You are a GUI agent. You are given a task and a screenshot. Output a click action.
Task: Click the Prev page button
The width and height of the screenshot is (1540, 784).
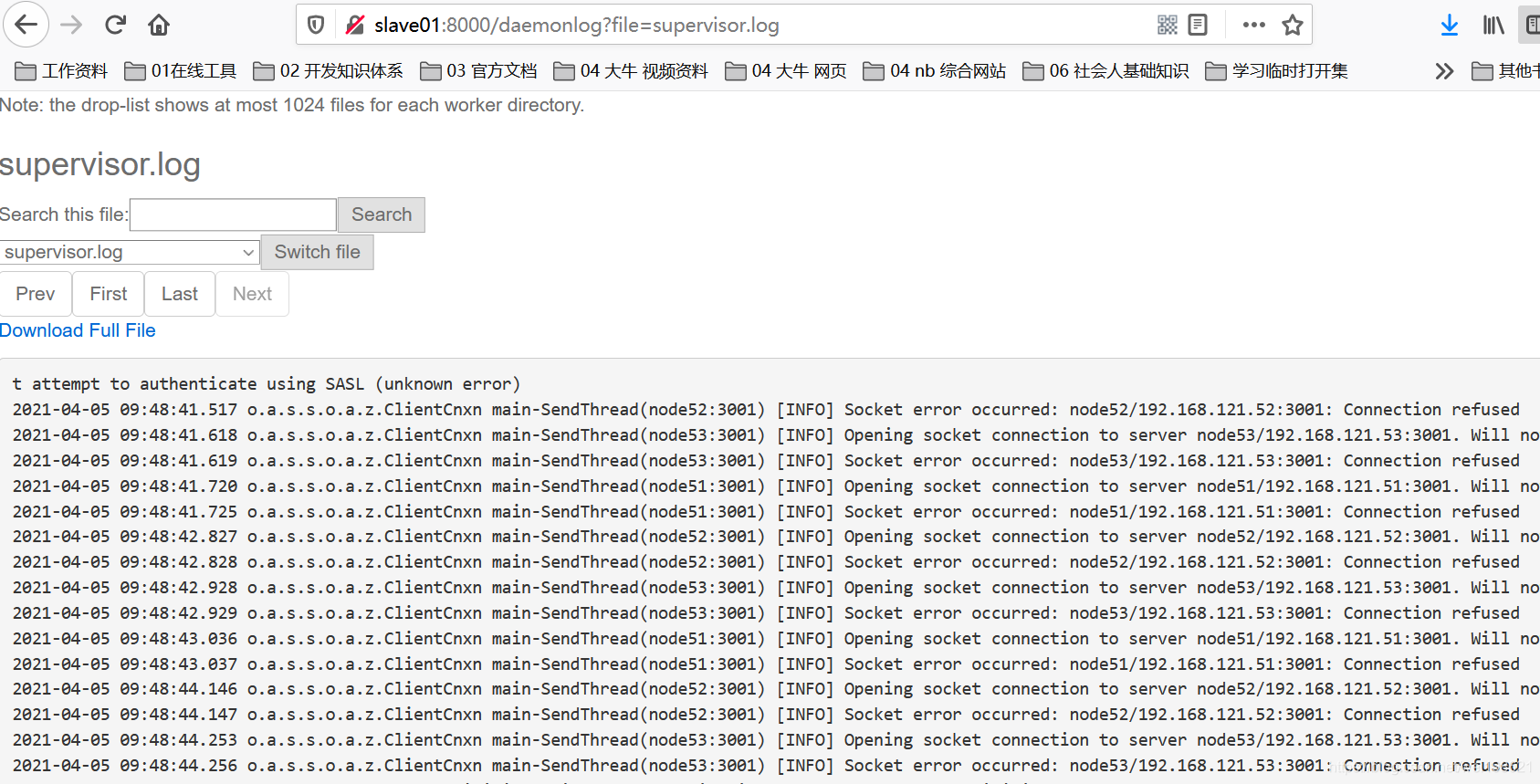point(36,294)
